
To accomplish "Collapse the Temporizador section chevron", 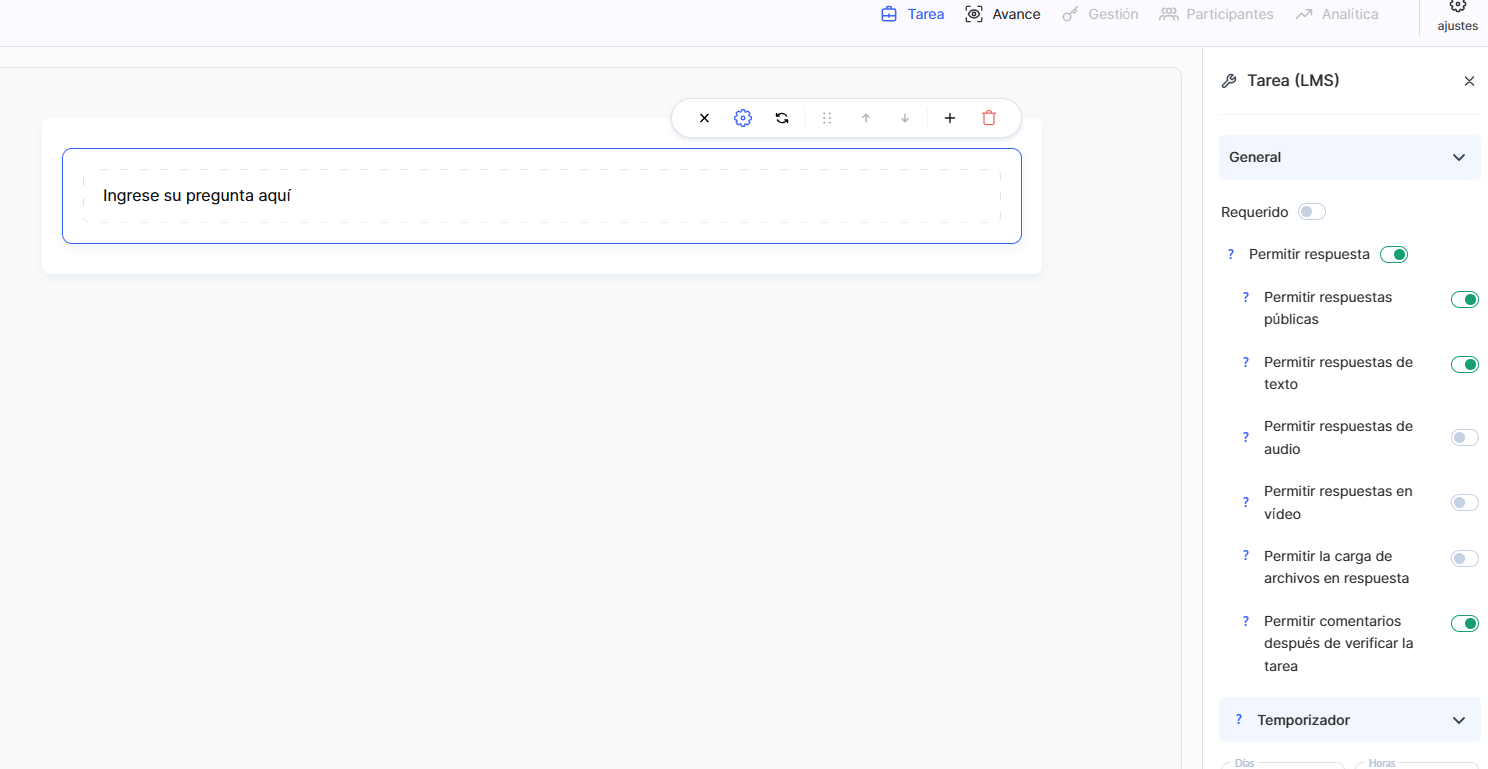I will pyautogui.click(x=1458, y=721).
